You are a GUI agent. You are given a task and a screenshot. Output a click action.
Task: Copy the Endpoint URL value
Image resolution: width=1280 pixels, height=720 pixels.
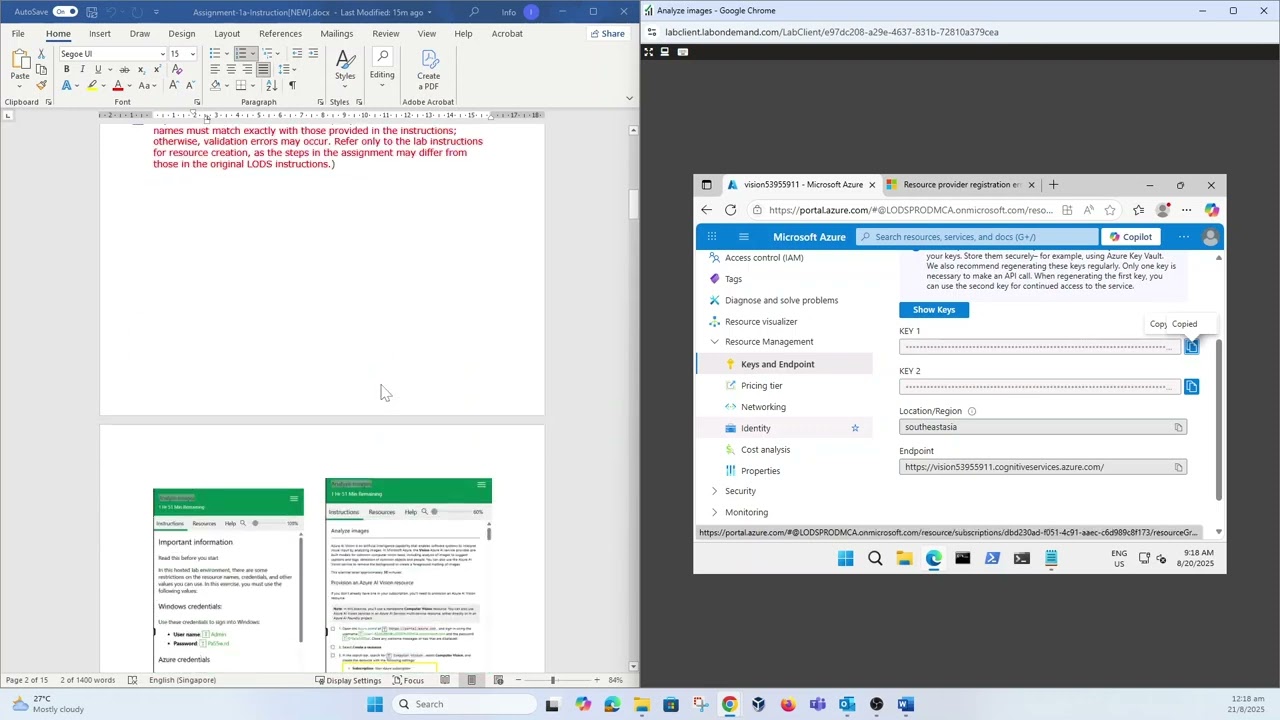point(1178,467)
